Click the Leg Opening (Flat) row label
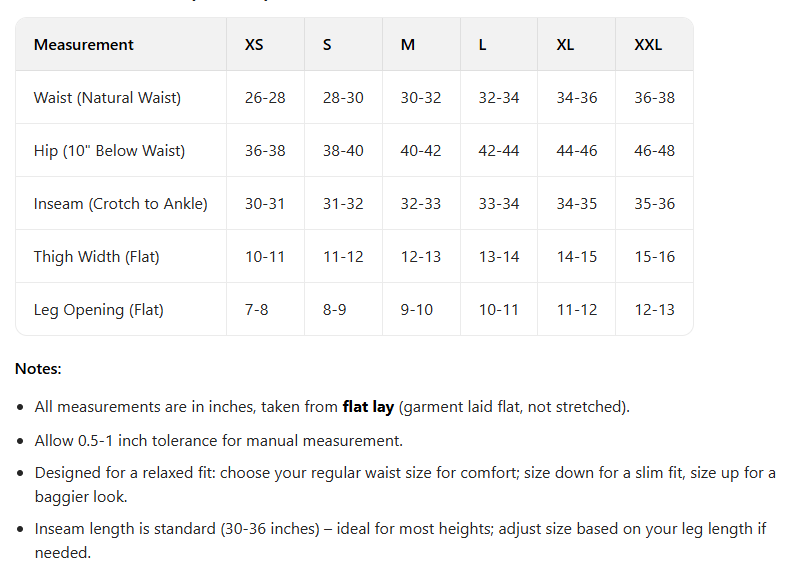The image size is (804, 569). point(98,310)
